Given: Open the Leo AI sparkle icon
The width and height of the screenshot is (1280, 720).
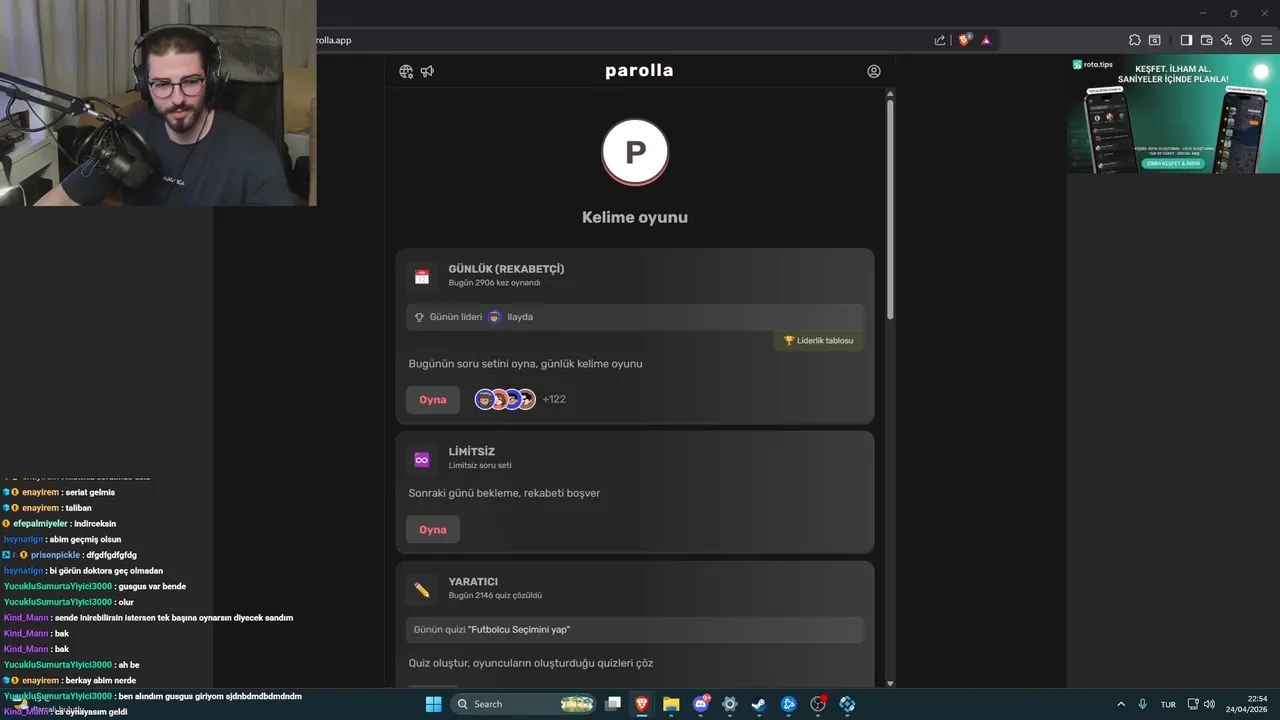Looking at the screenshot, I should pyautogui.click(x=1226, y=40).
